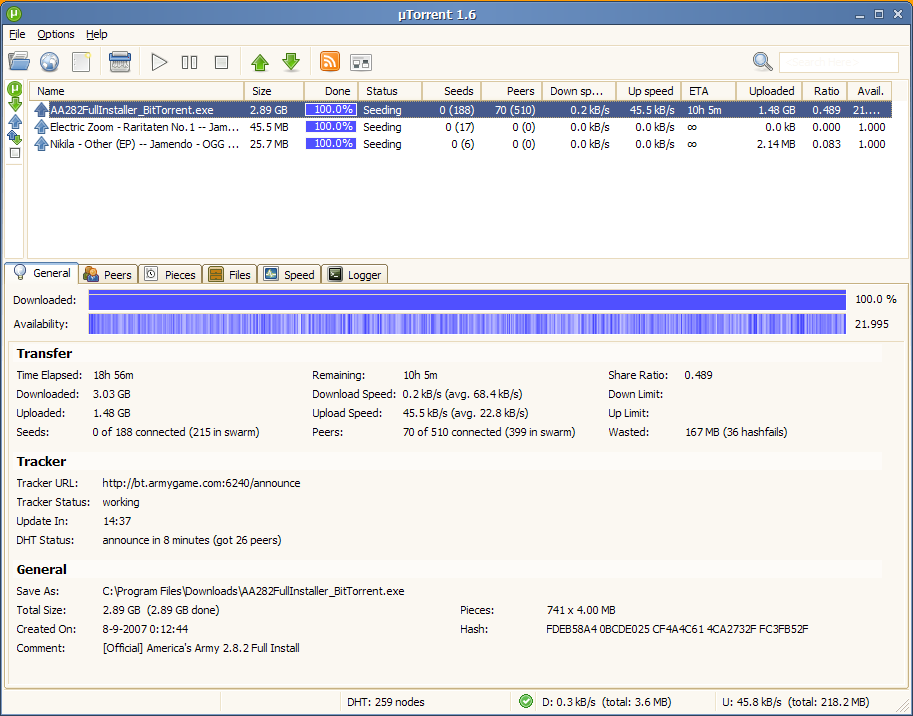913x716 pixels.
Task: Sort torrents by the Peers column header
Action: pos(512,91)
